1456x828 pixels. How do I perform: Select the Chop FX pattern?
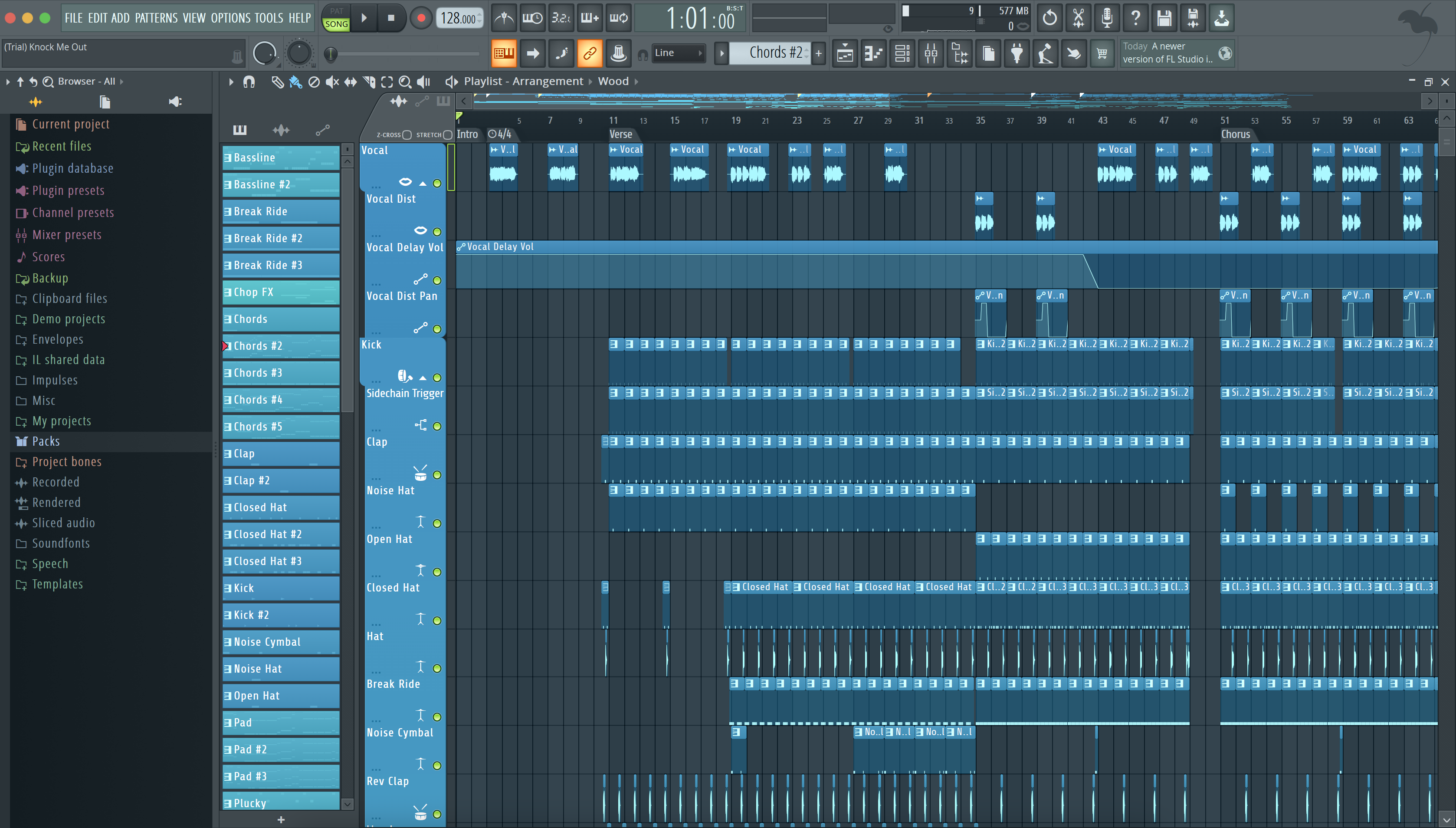point(280,292)
